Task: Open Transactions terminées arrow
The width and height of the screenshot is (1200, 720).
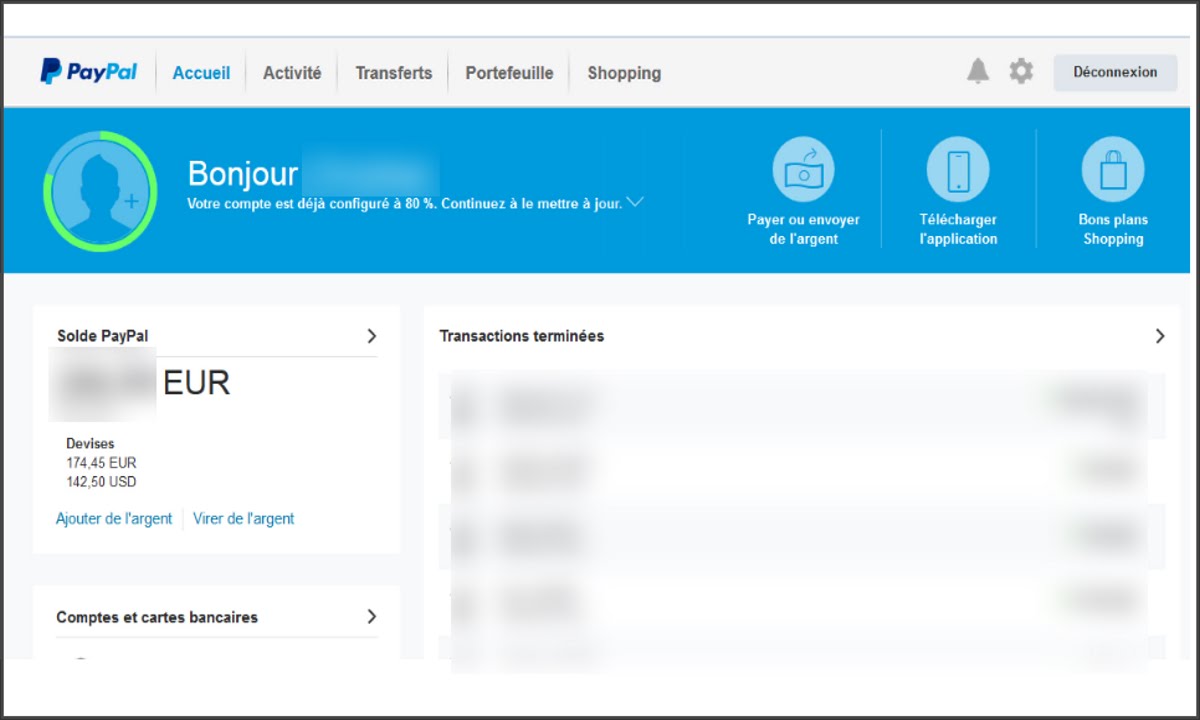Action: (x=1160, y=336)
